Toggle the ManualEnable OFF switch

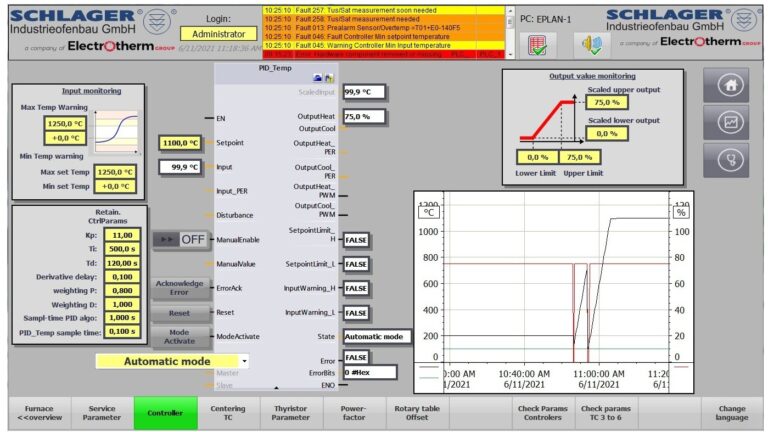(x=179, y=240)
